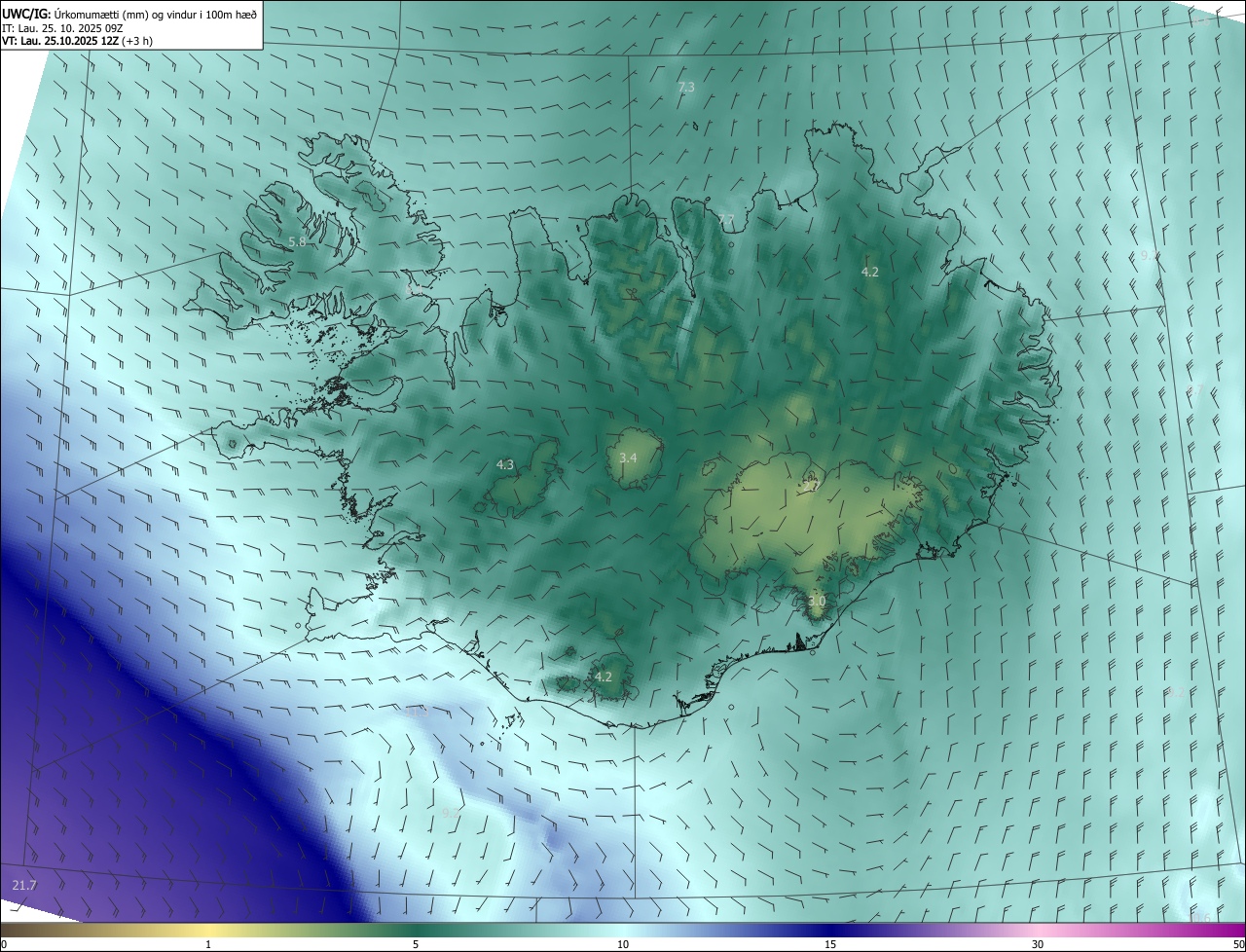The height and width of the screenshot is (952, 1246).
Task: Click the 4.2 value on Mýrdalsjökull glacier
Action: [604, 677]
